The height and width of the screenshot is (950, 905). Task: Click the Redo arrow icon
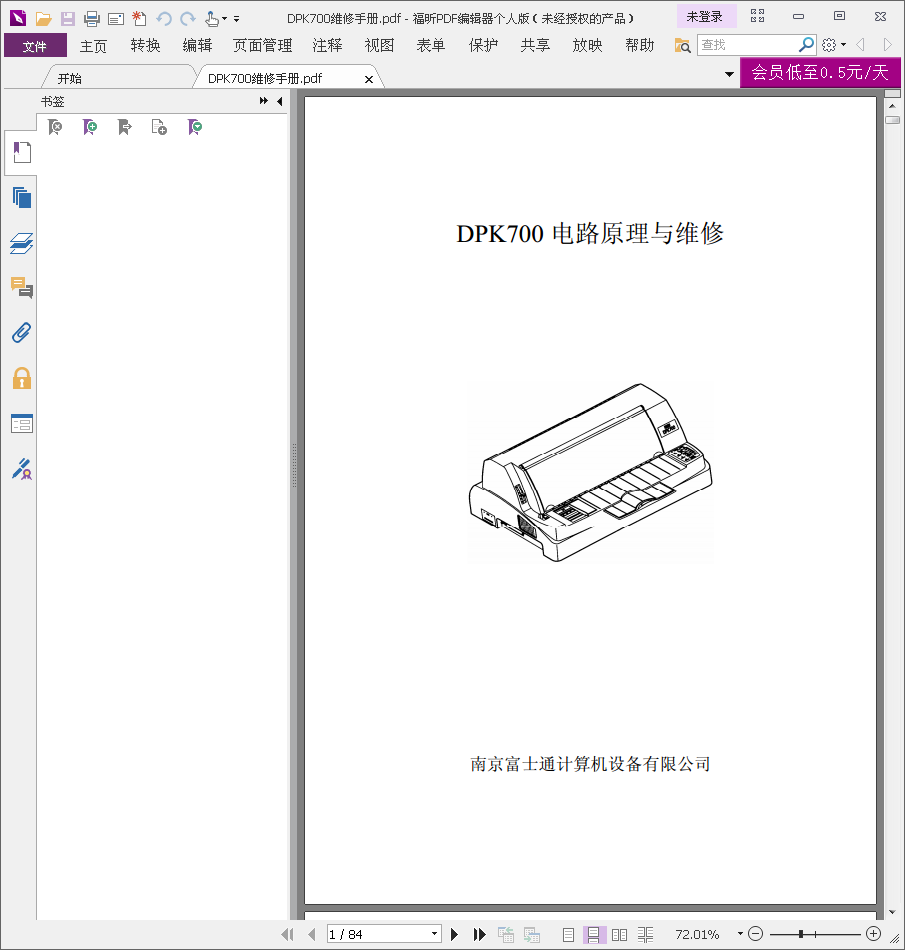pyautogui.click(x=188, y=19)
